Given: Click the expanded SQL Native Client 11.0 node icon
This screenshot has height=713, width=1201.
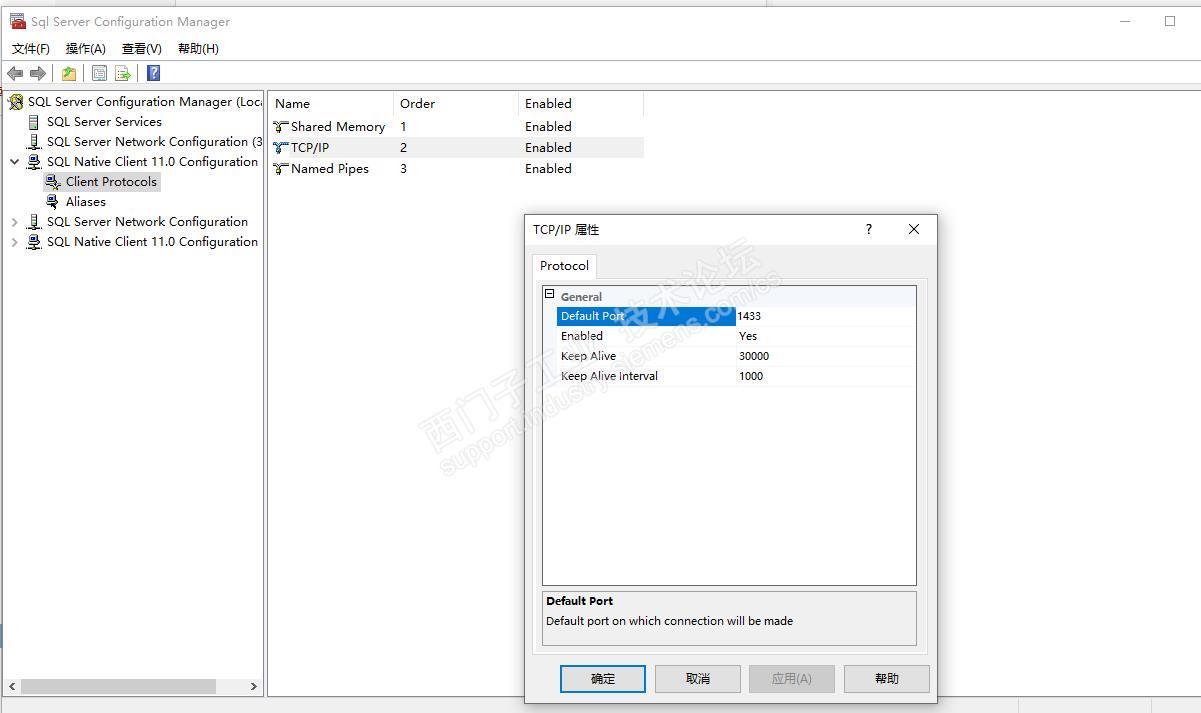Looking at the screenshot, I should [34, 162].
